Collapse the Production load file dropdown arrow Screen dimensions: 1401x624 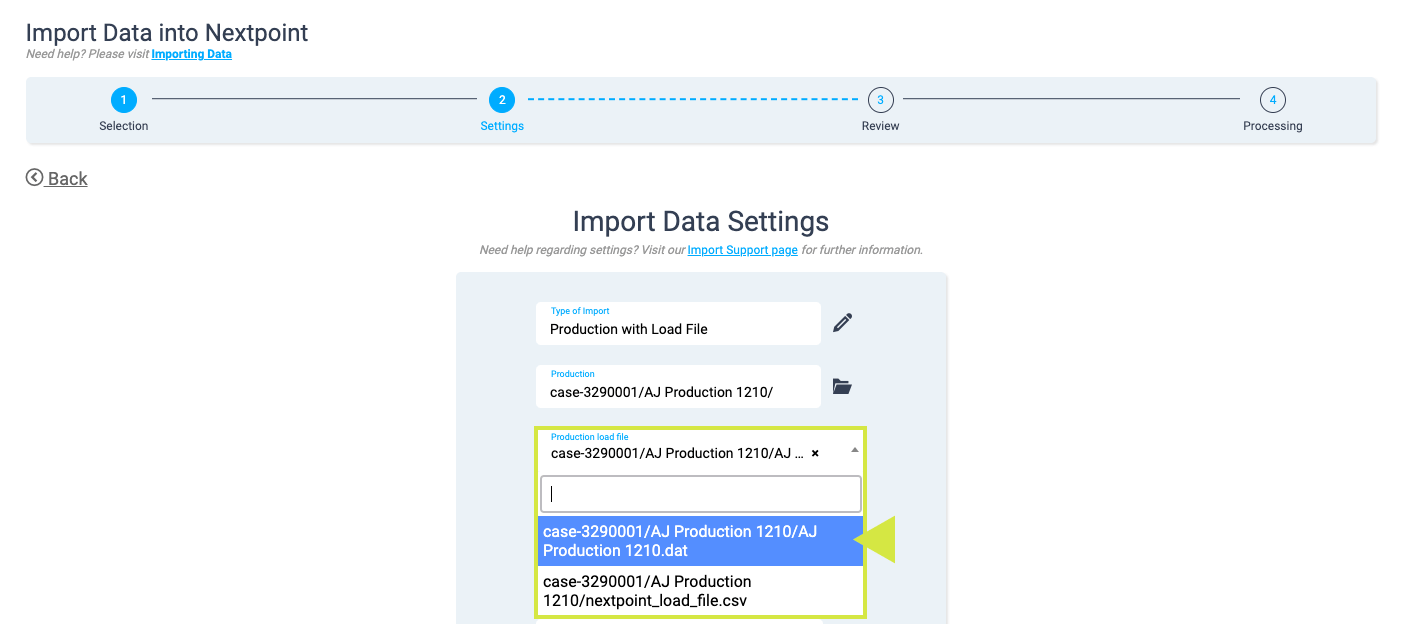pyautogui.click(x=854, y=451)
